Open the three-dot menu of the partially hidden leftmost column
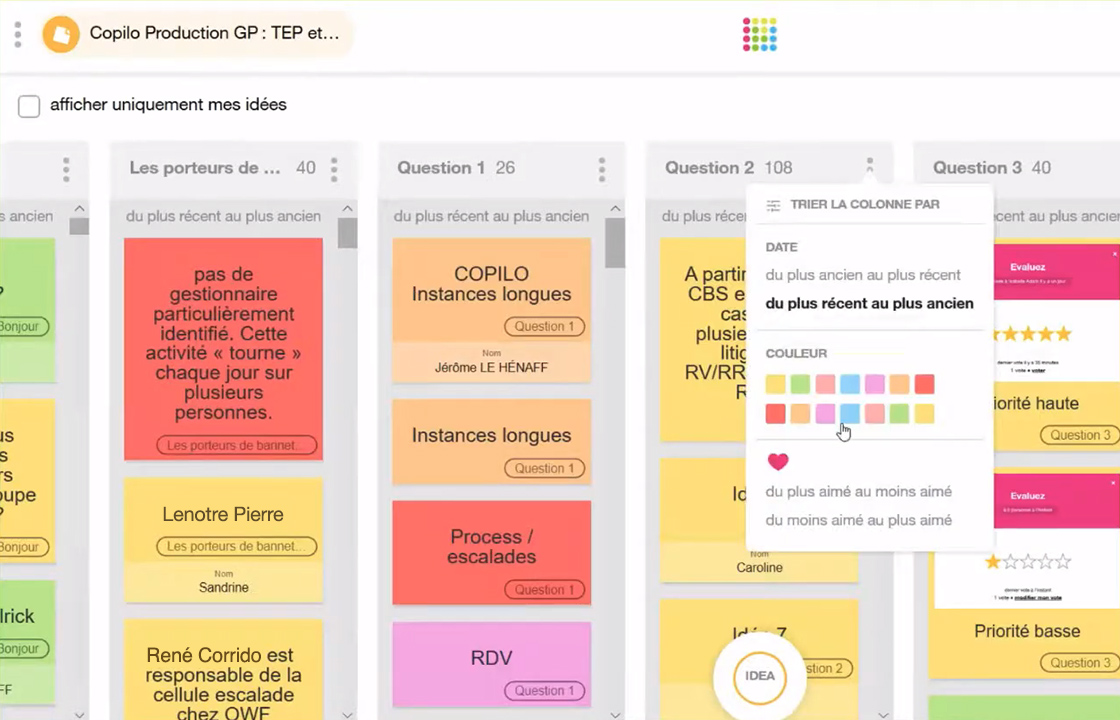The height and width of the screenshot is (720, 1120). tap(66, 169)
